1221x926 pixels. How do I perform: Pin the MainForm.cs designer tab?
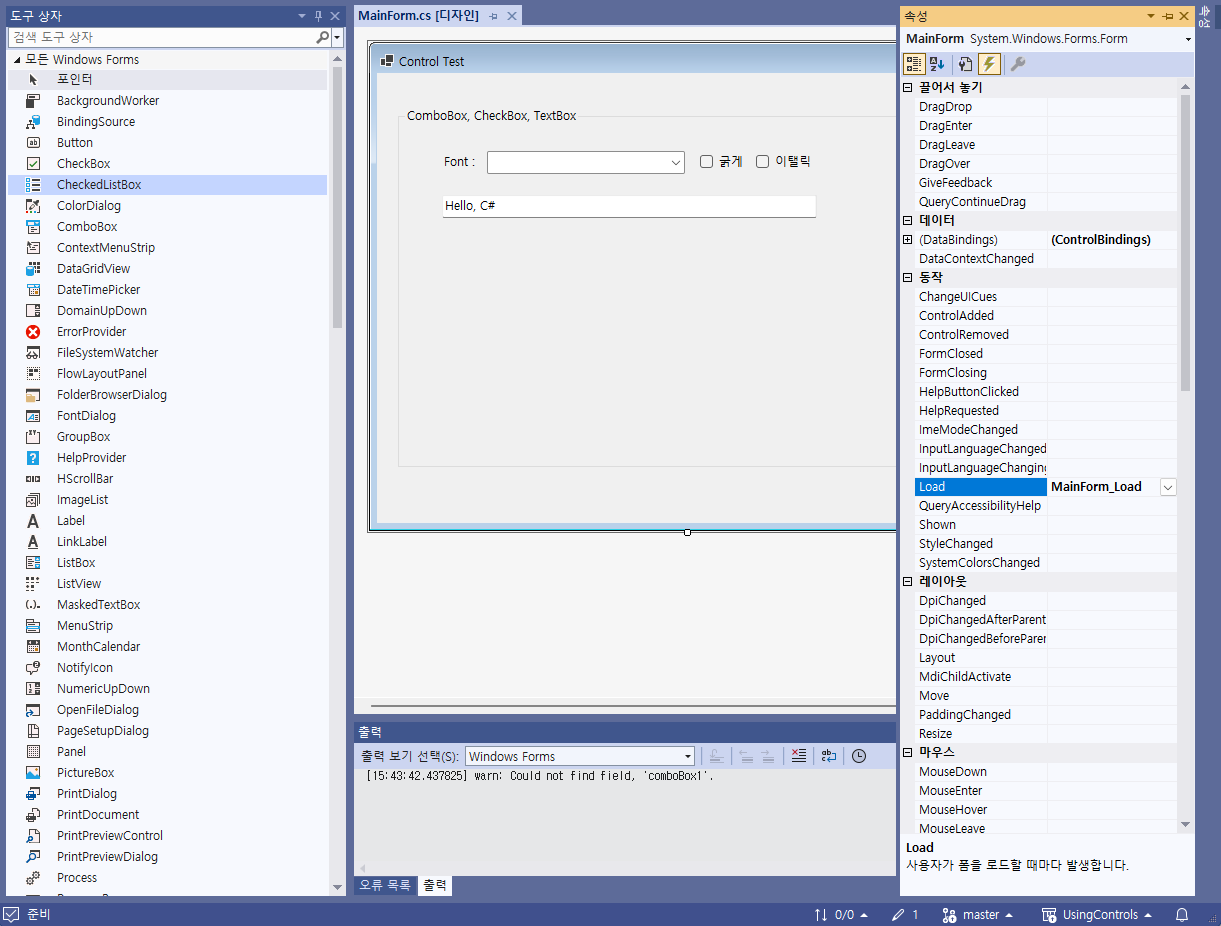click(x=493, y=16)
